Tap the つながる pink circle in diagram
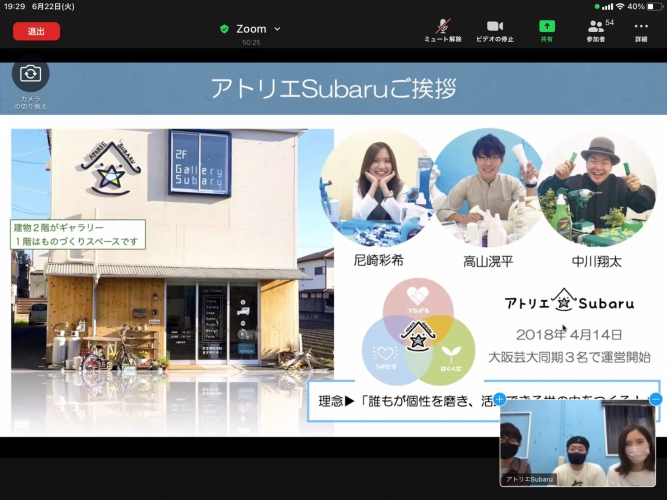667x500 pixels. tap(418, 300)
